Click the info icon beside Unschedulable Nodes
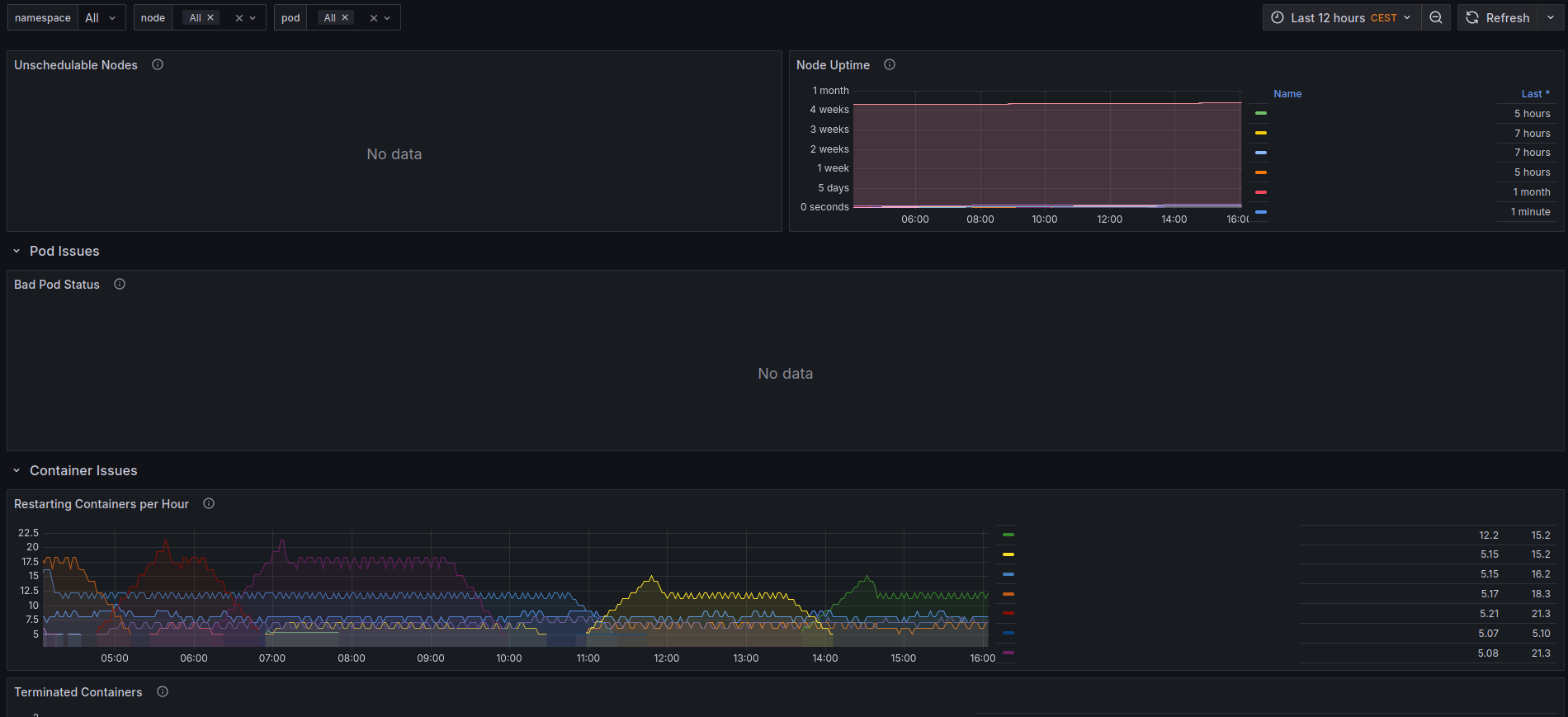 [158, 64]
